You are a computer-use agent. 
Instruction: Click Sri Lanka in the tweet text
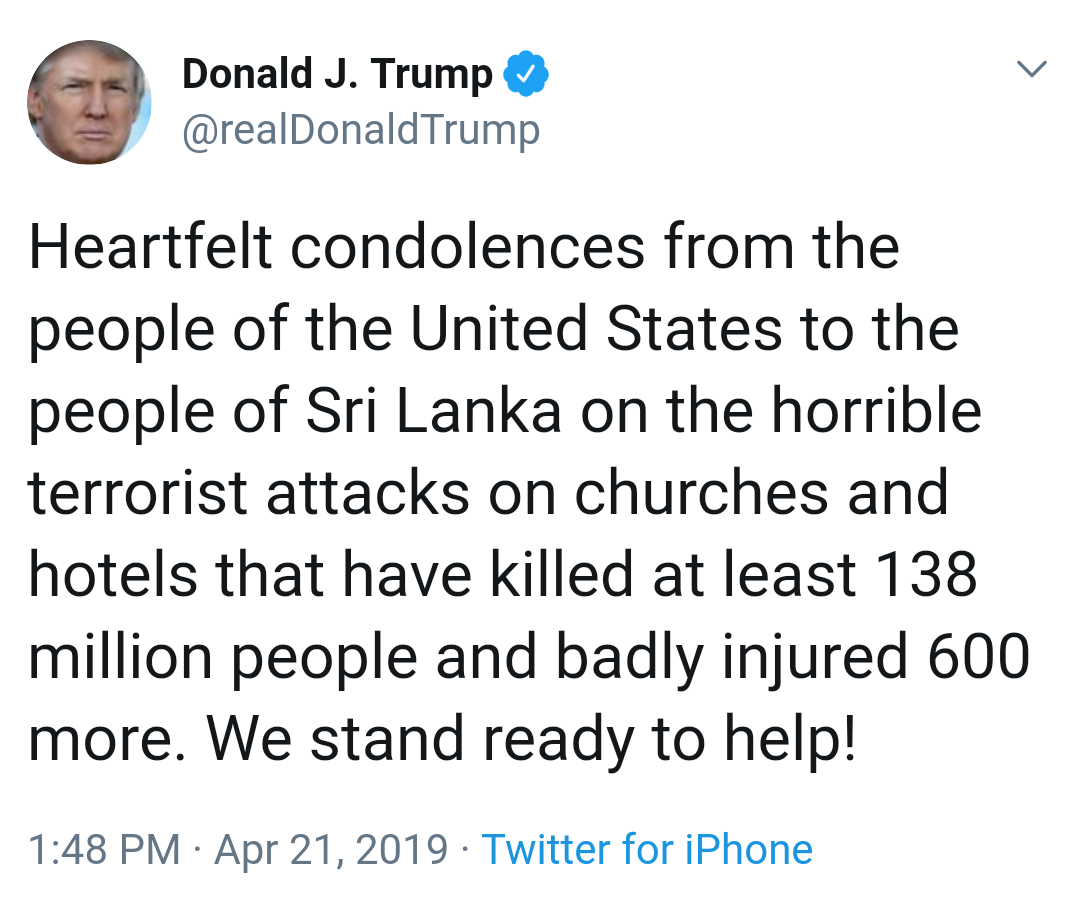(x=433, y=410)
